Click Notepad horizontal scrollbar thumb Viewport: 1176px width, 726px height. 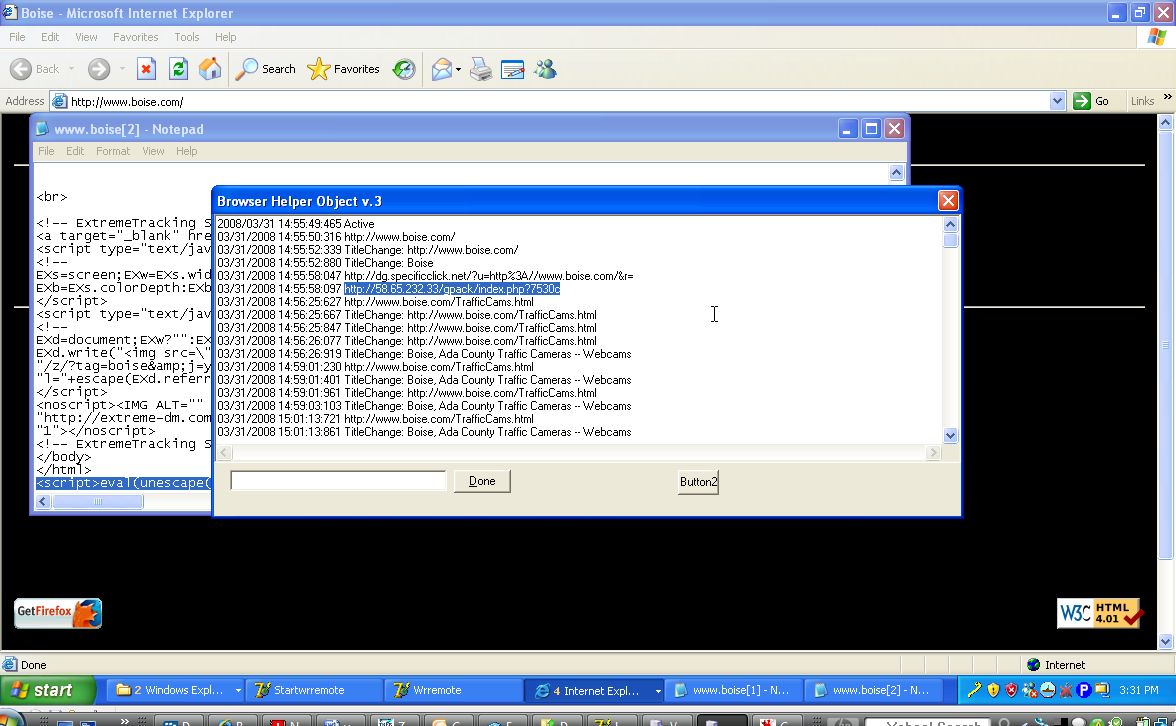(98, 502)
